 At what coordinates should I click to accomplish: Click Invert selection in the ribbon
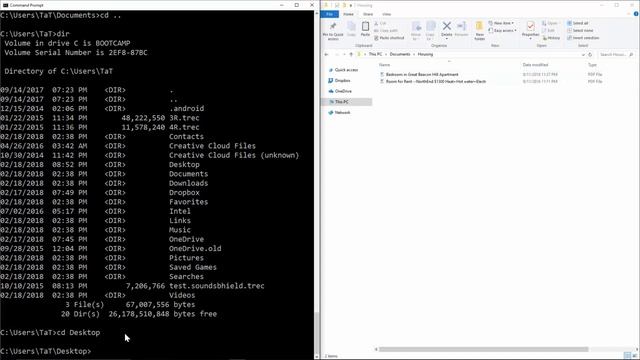(x=583, y=38)
